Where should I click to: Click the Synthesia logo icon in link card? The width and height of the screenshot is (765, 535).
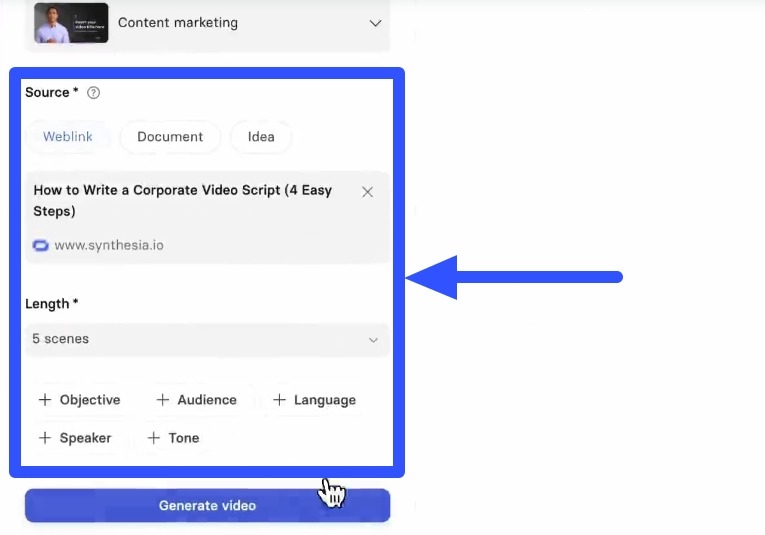pyautogui.click(x=41, y=245)
